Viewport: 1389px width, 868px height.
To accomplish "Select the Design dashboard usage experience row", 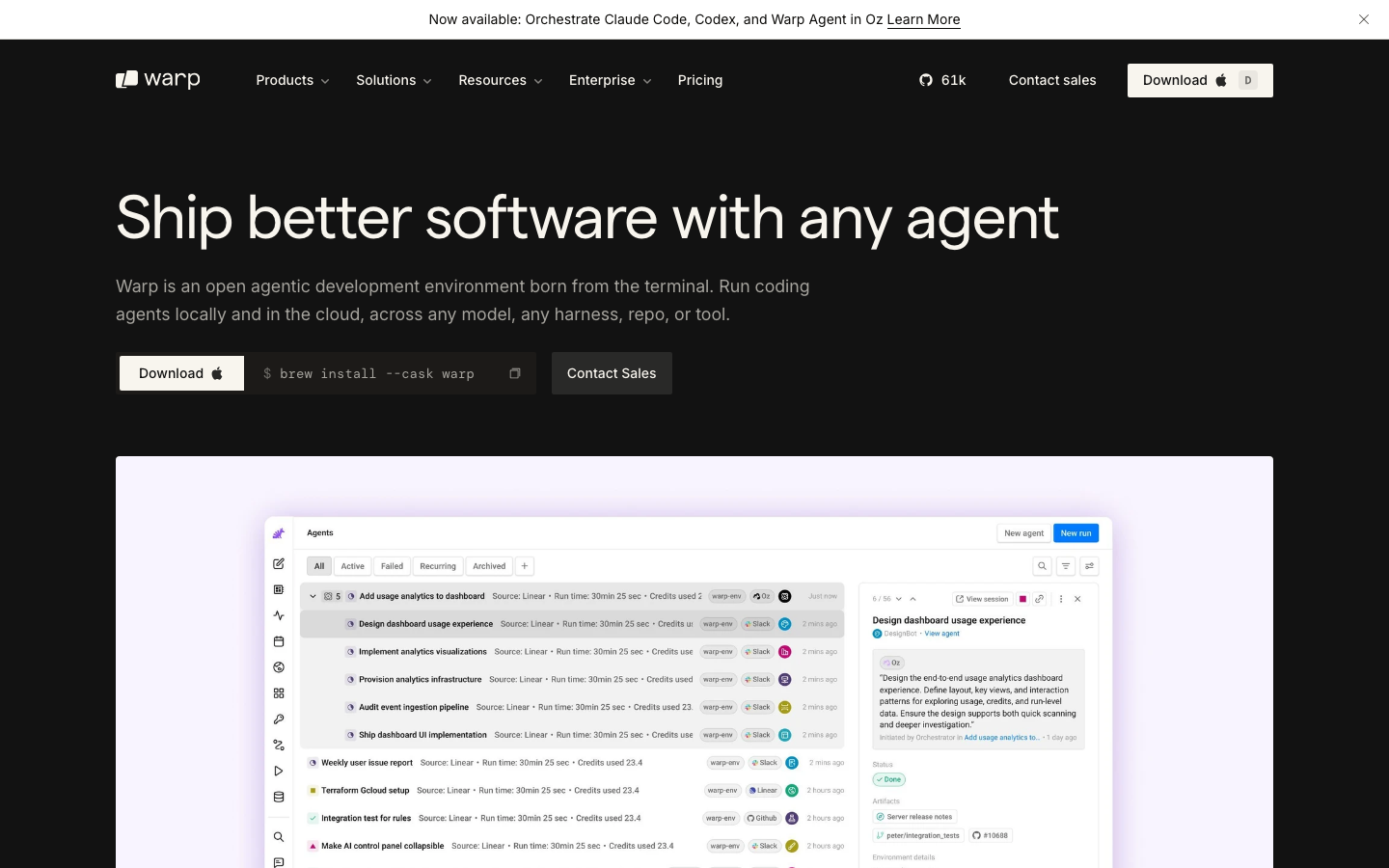I will click(x=572, y=624).
